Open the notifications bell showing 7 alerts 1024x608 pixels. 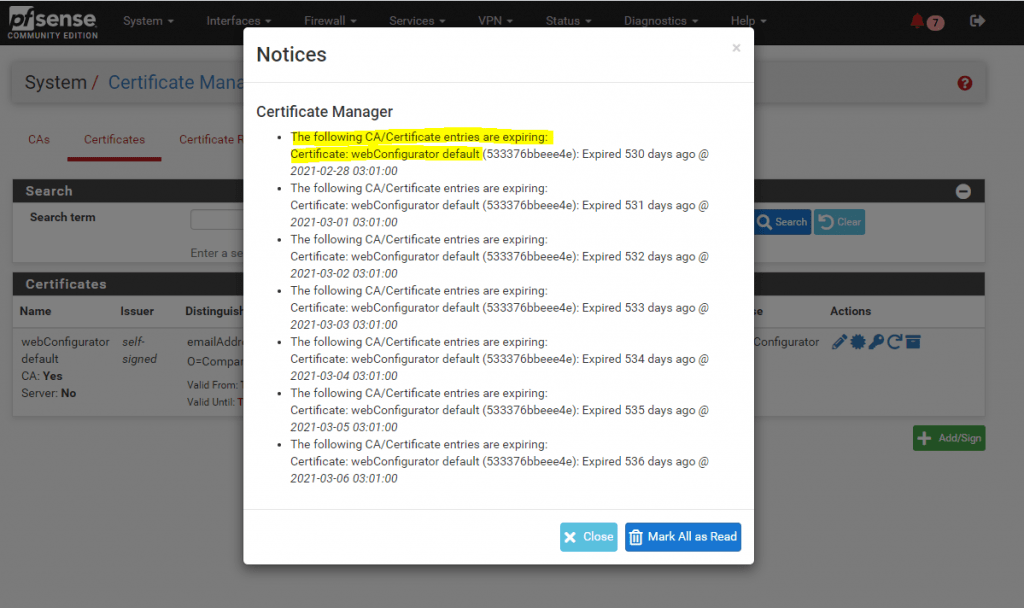point(927,22)
